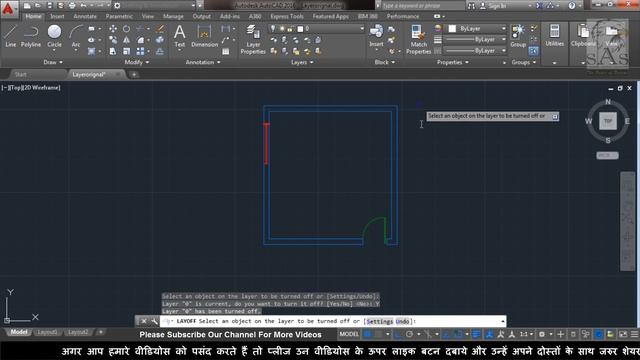This screenshot has width=640, height=360.
Task: Click the Settings option in command line
Action: point(380,321)
